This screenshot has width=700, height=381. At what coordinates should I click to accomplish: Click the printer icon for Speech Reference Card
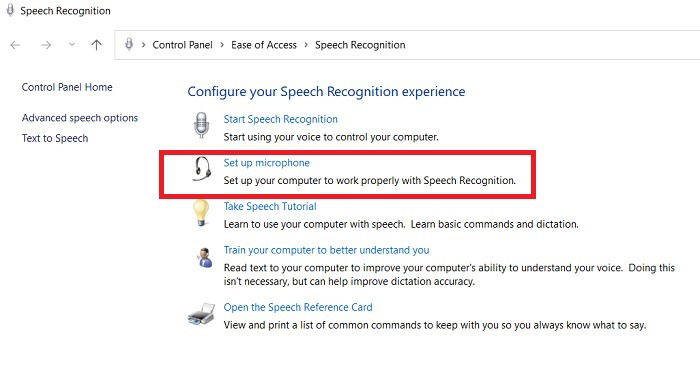(x=201, y=314)
